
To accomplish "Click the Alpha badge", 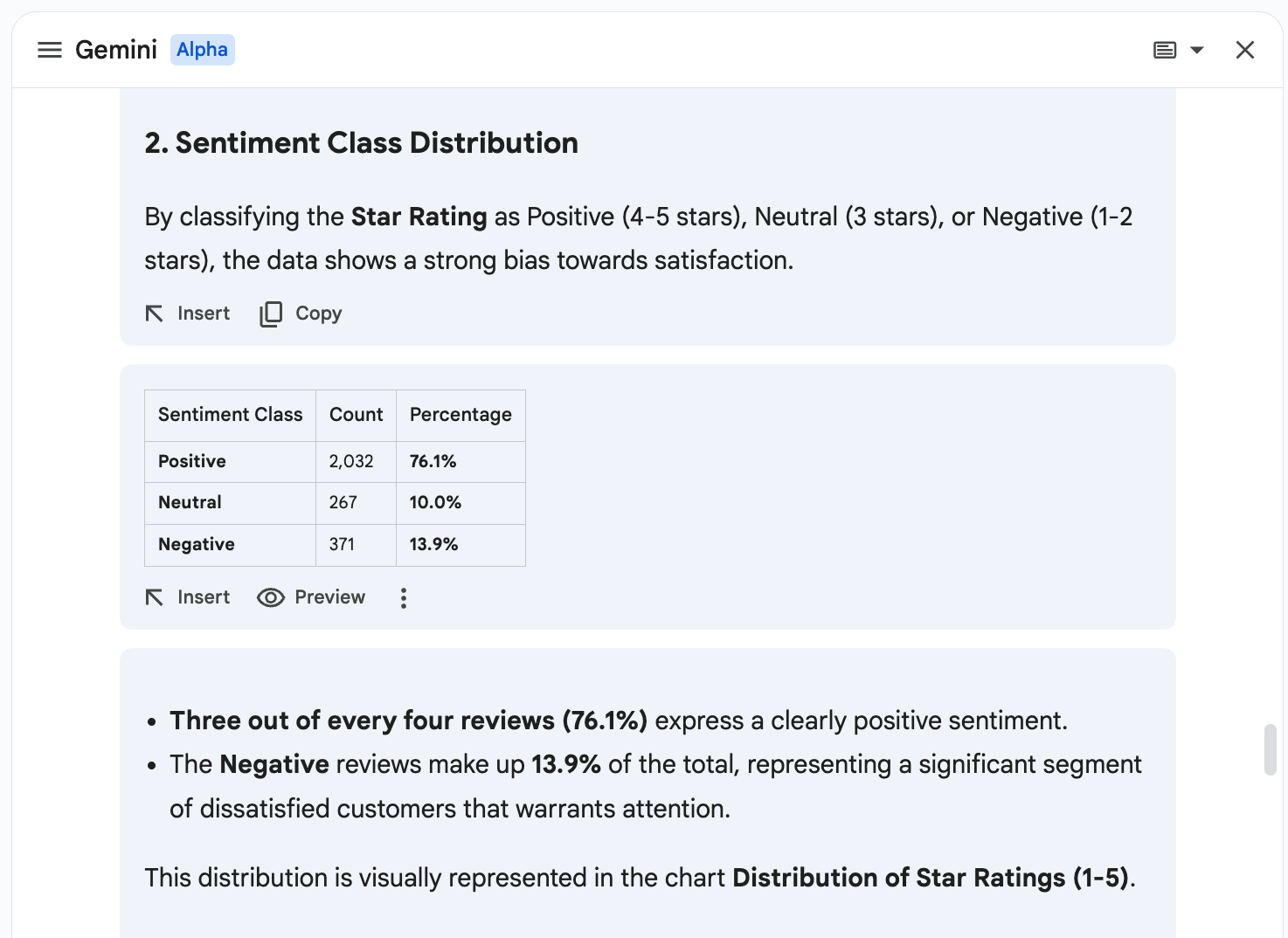I will tap(202, 50).
